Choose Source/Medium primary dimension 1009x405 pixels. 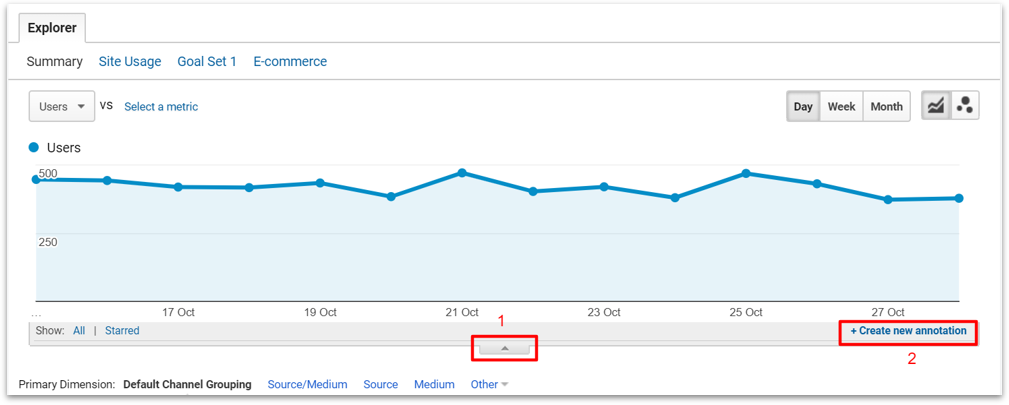click(x=307, y=384)
